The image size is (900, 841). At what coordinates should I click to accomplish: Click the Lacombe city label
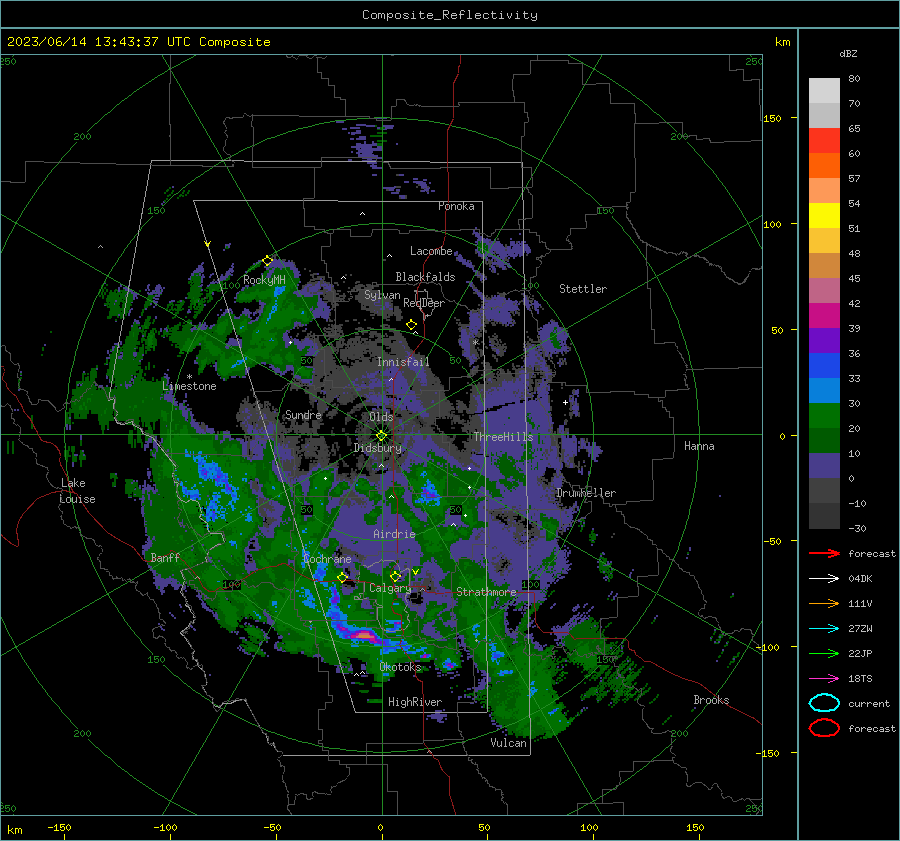coord(431,251)
